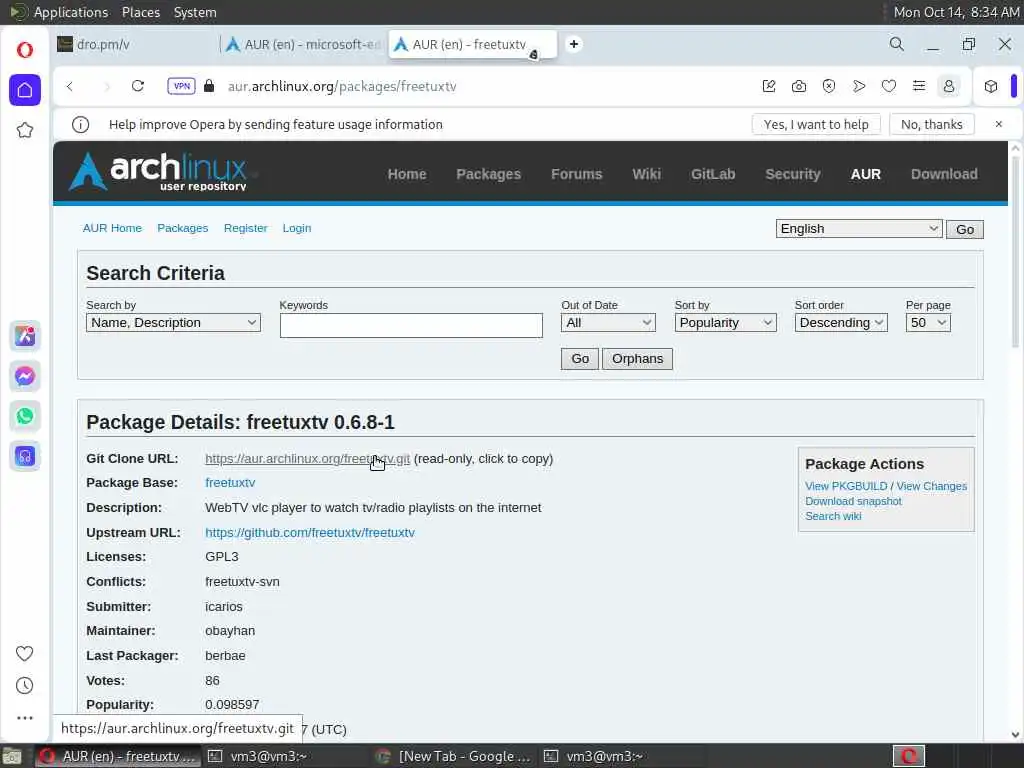Expand the Out of Date dropdown

tap(608, 323)
